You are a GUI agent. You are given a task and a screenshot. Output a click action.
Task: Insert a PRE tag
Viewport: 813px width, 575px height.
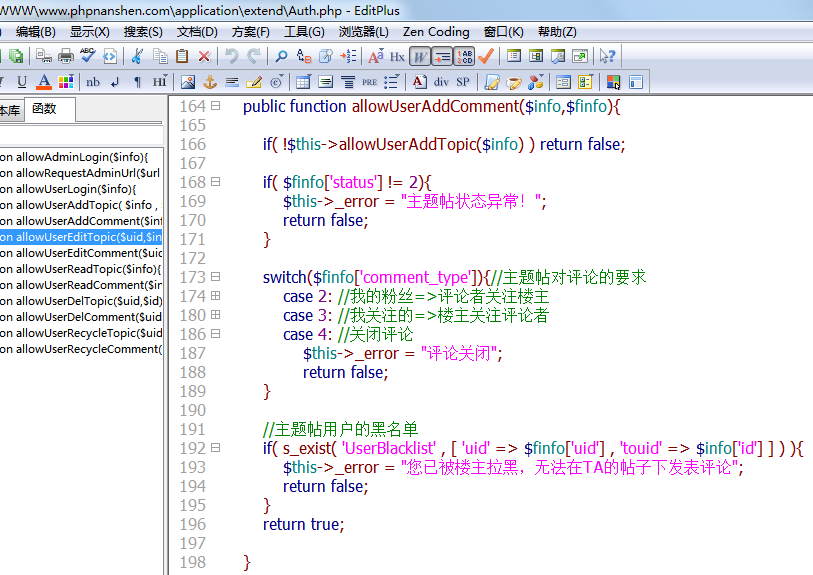coord(370,82)
